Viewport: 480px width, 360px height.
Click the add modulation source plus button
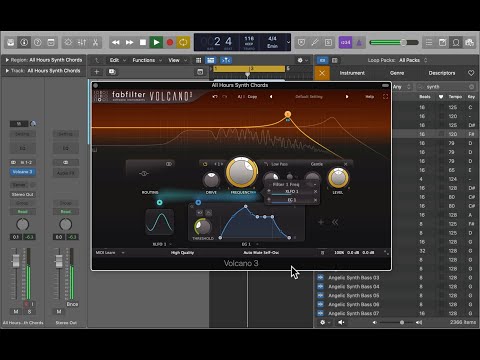tap(321, 222)
